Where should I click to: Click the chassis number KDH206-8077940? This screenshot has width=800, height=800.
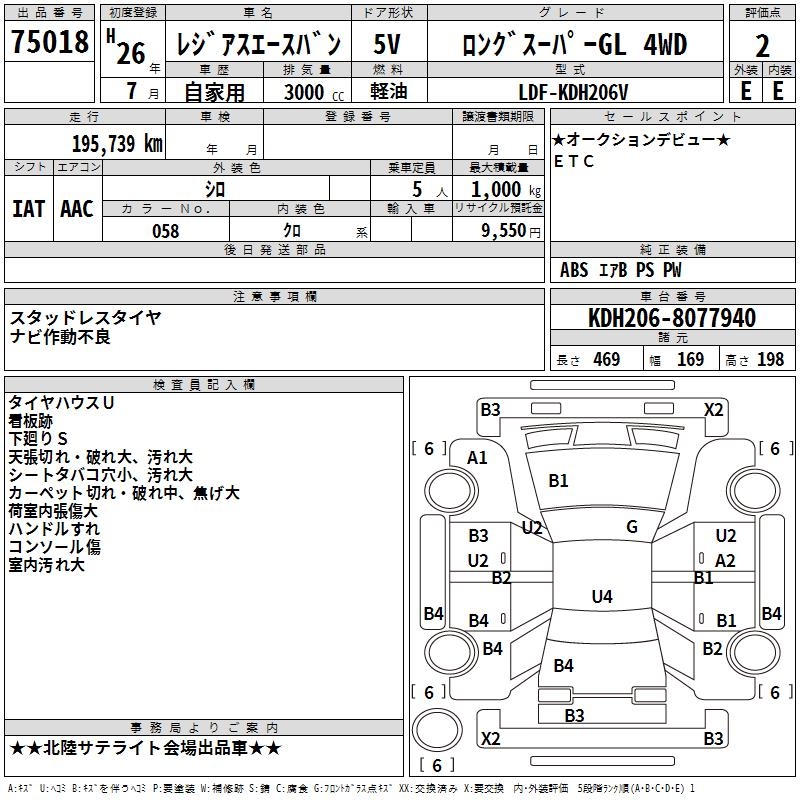click(671, 318)
